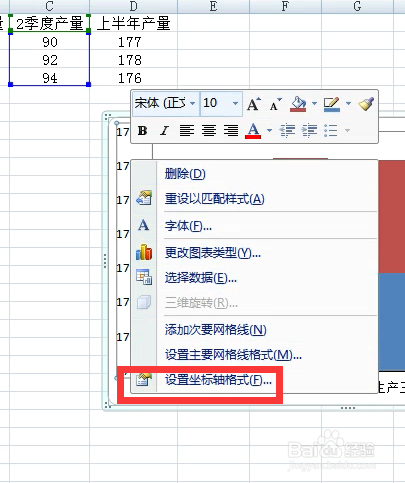
Task: Choose 删除(D) from the context menu
Action: (255, 174)
